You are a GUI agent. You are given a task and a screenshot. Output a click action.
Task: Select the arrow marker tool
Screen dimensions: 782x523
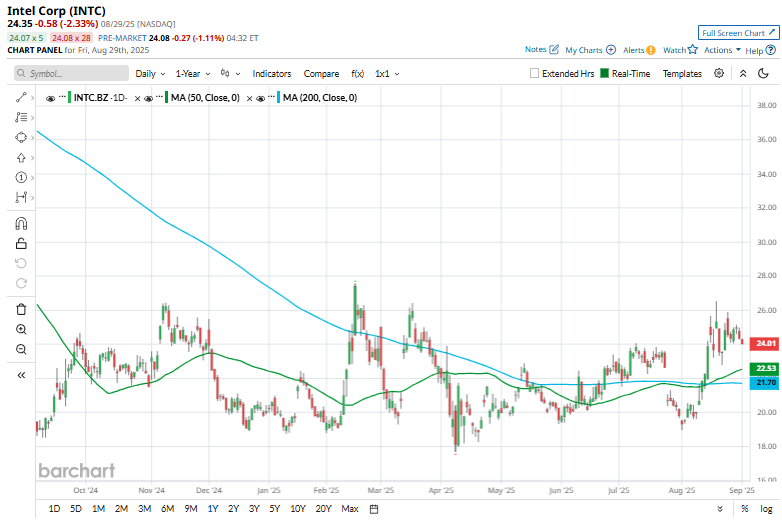[21, 158]
